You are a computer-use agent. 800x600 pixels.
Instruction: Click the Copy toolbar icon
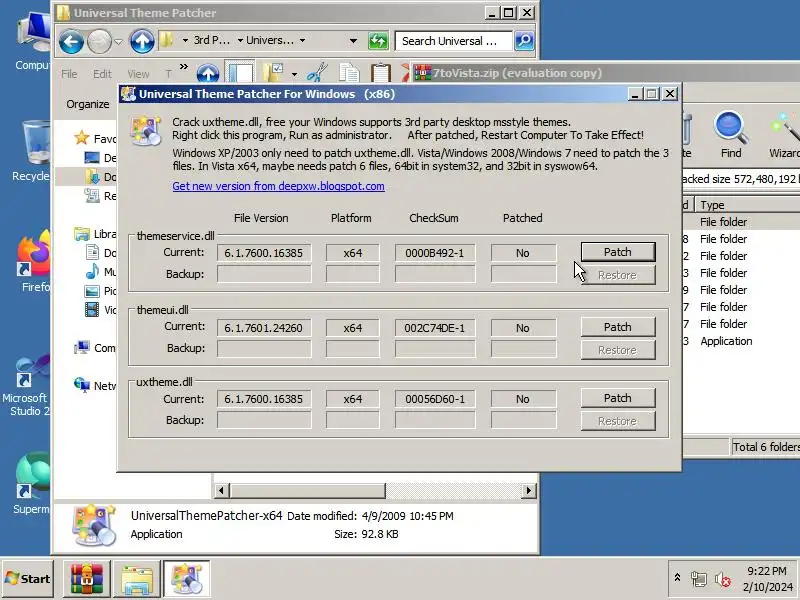click(x=349, y=73)
